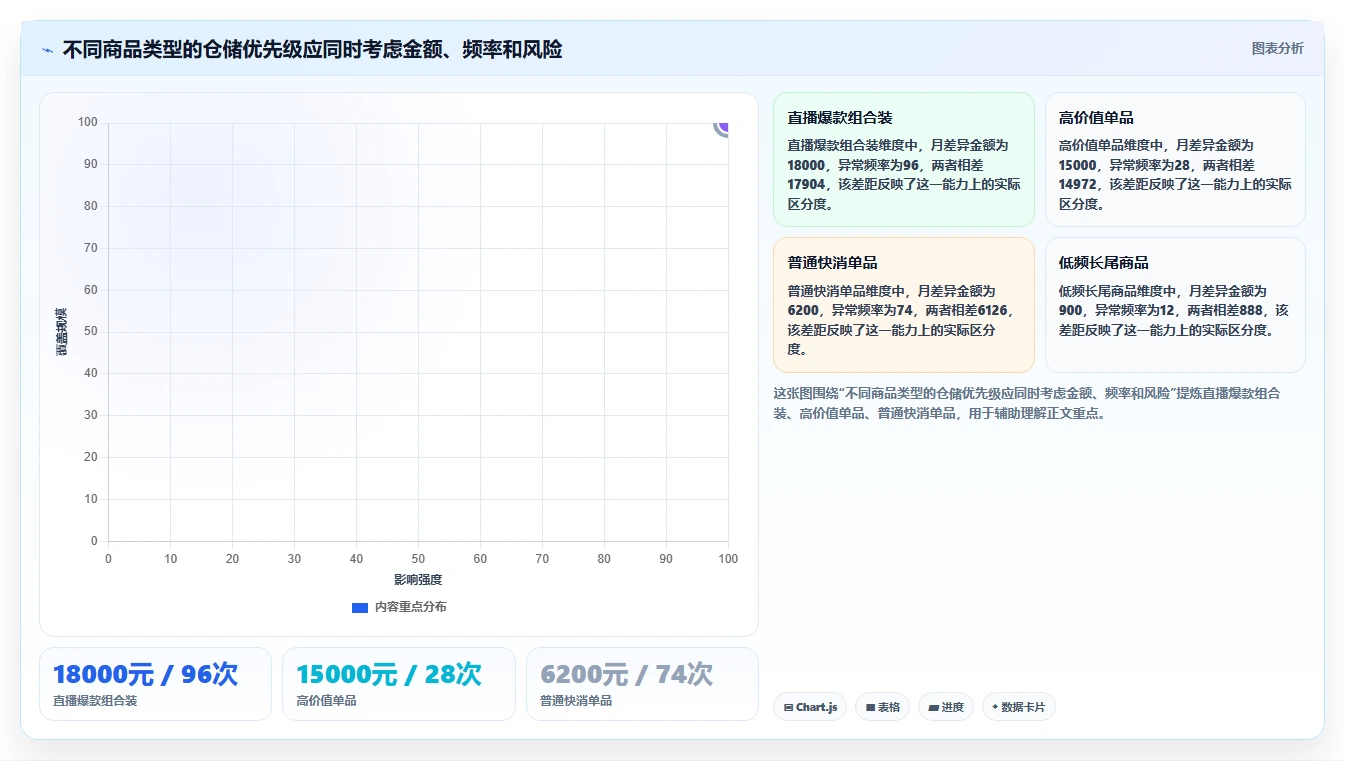The height and width of the screenshot is (761, 1345).
Task: Click the 普通快消单品 label under 6200元
Action: click(576, 701)
